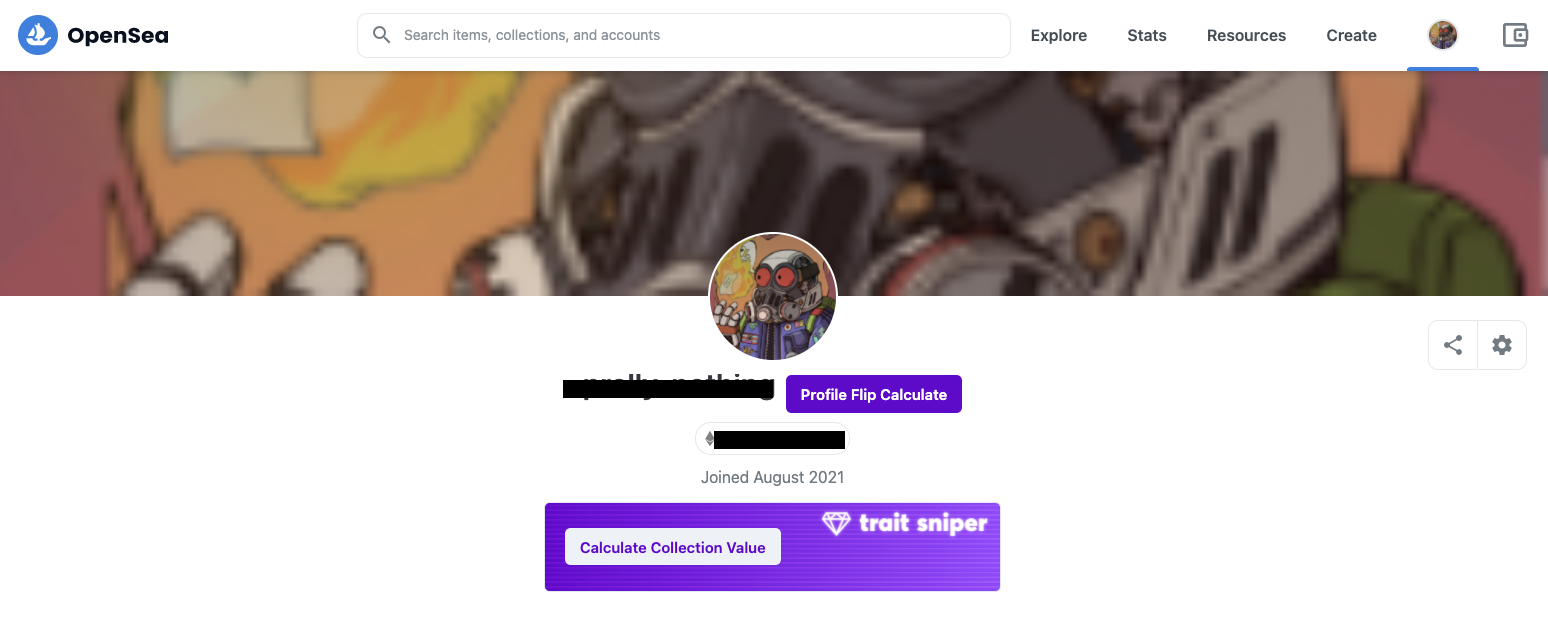
Task: Open the Explore menu
Action: [1058, 35]
